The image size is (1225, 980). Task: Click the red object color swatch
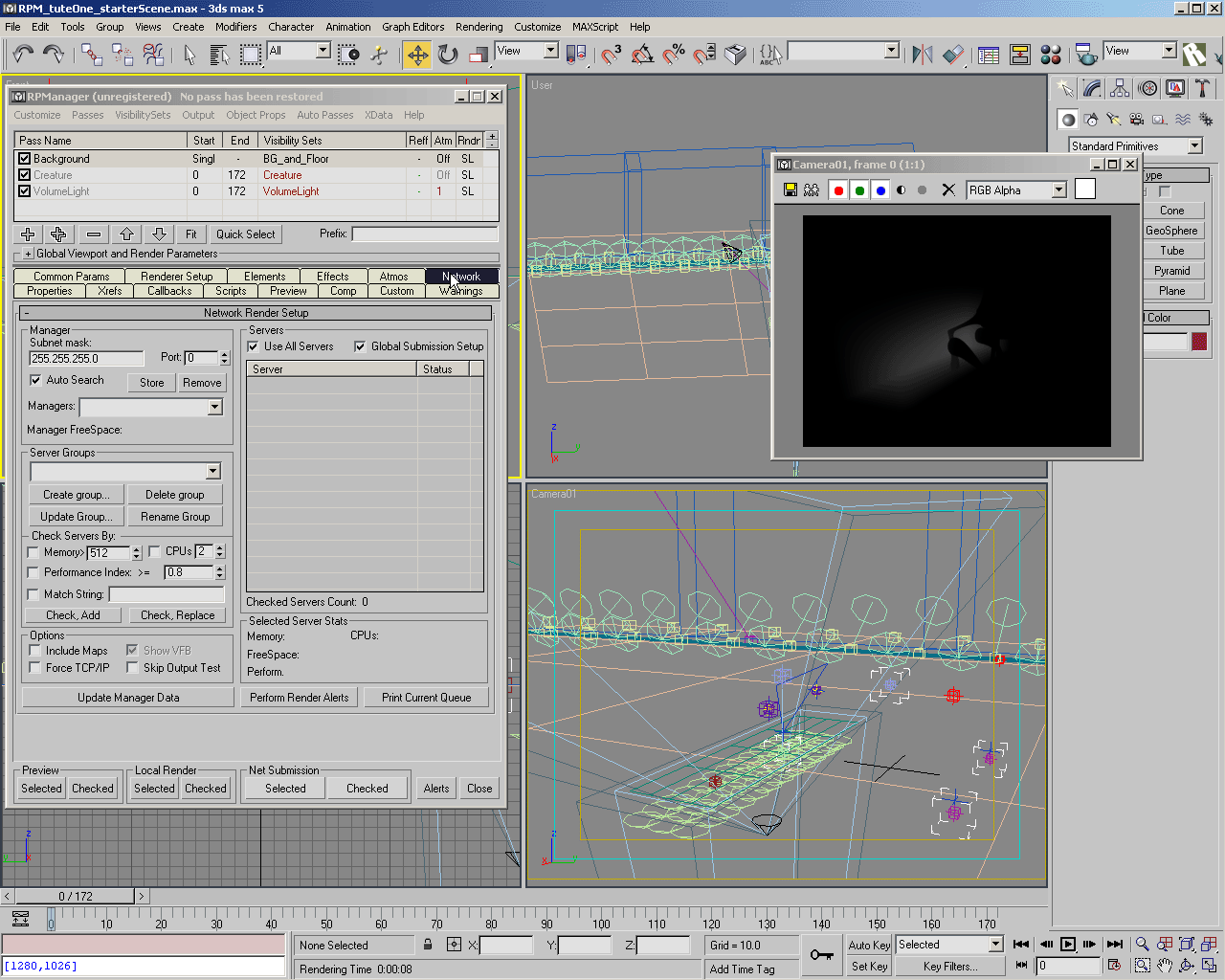click(1199, 342)
